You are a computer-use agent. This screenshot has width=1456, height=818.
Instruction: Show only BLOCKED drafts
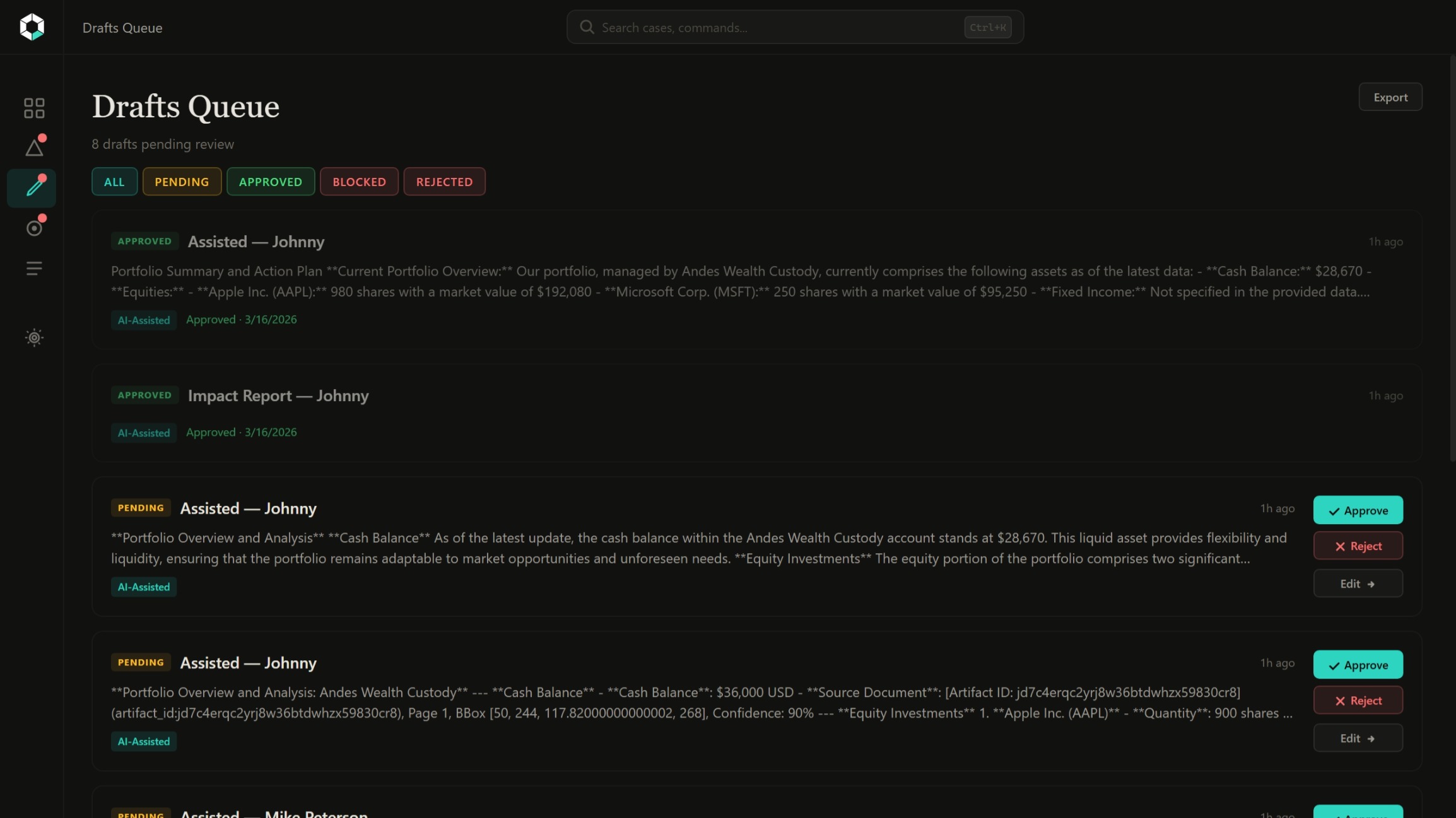coord(359,182)
